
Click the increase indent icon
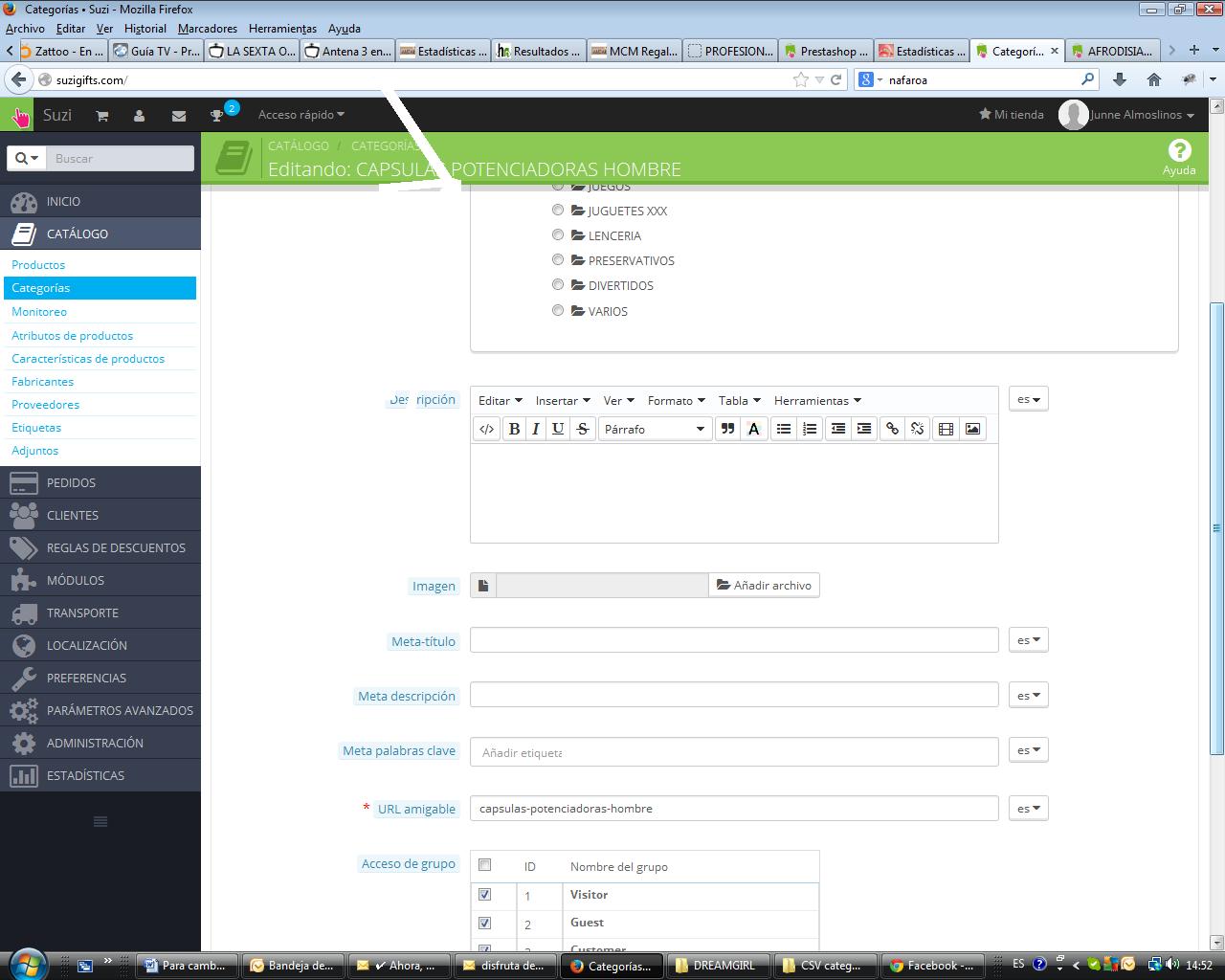pos(864,429)
